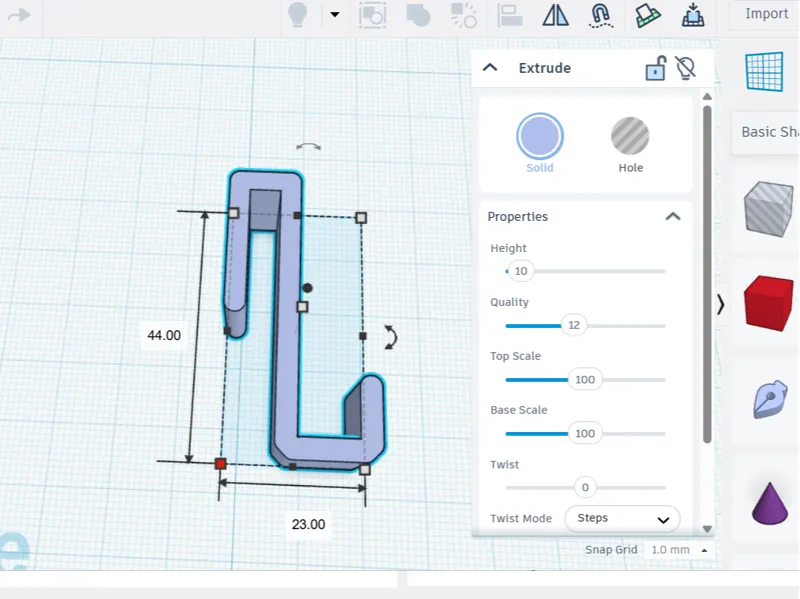The width and height of the screenshot is (800, 599).
Task: Toggle the lock editing padlock icon
Action: (656, 68)
